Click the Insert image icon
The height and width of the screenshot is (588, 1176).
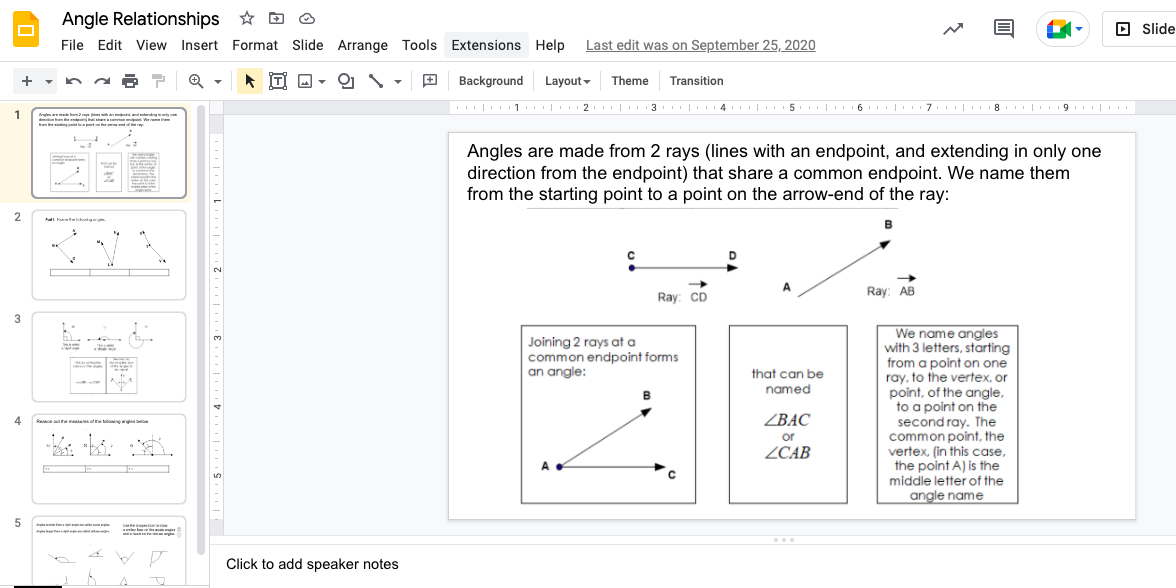305,80
